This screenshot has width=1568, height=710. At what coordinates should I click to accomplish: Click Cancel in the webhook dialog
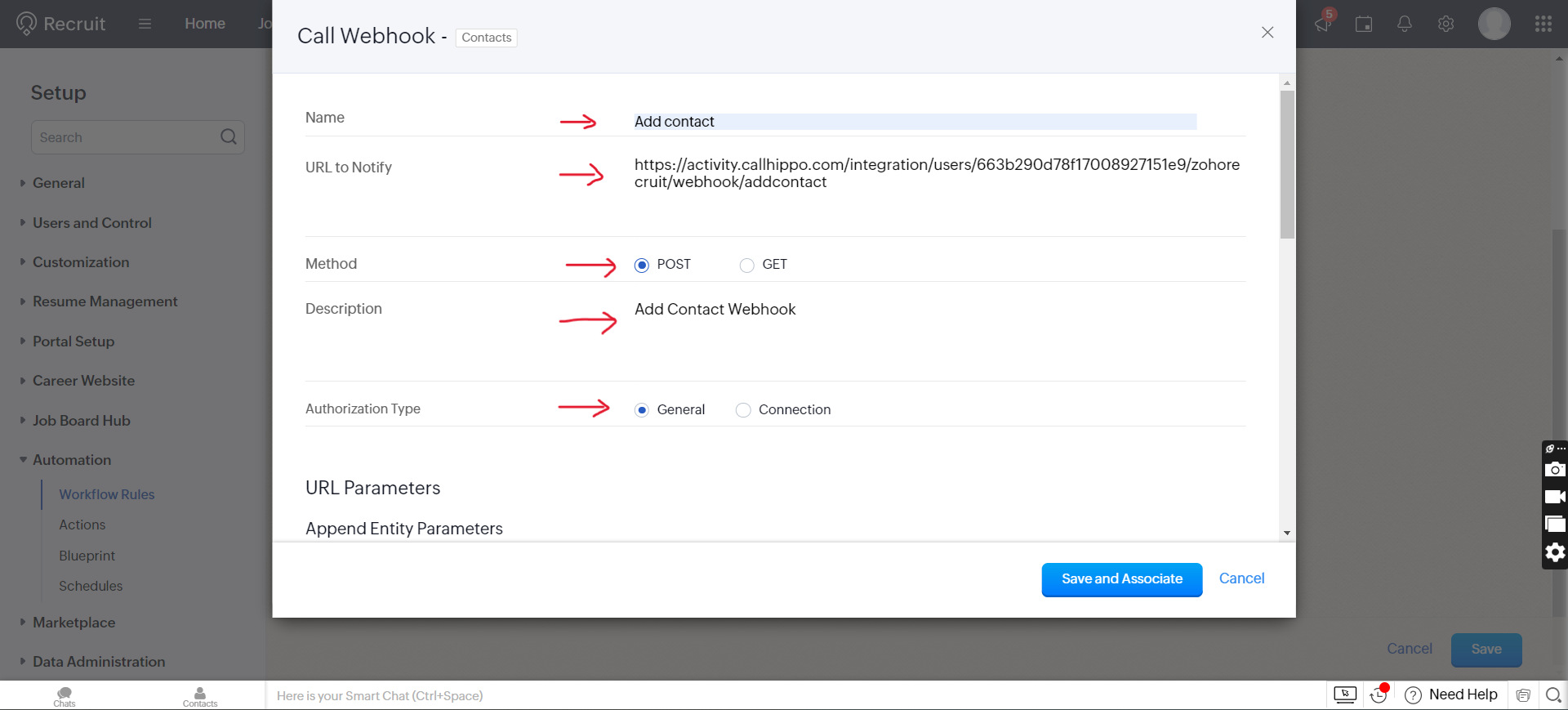[x=1241, y=578]
